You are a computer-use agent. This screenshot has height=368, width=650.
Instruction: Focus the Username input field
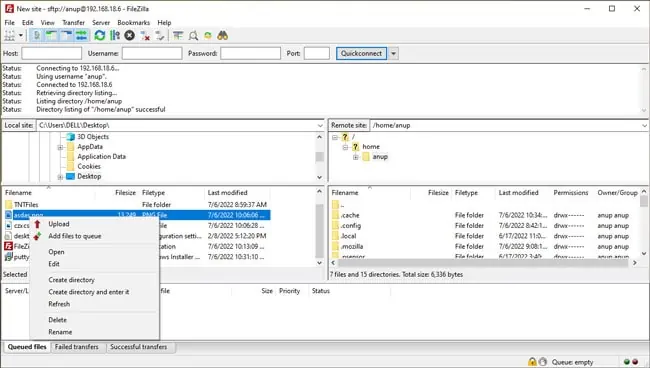click(152, 53)
